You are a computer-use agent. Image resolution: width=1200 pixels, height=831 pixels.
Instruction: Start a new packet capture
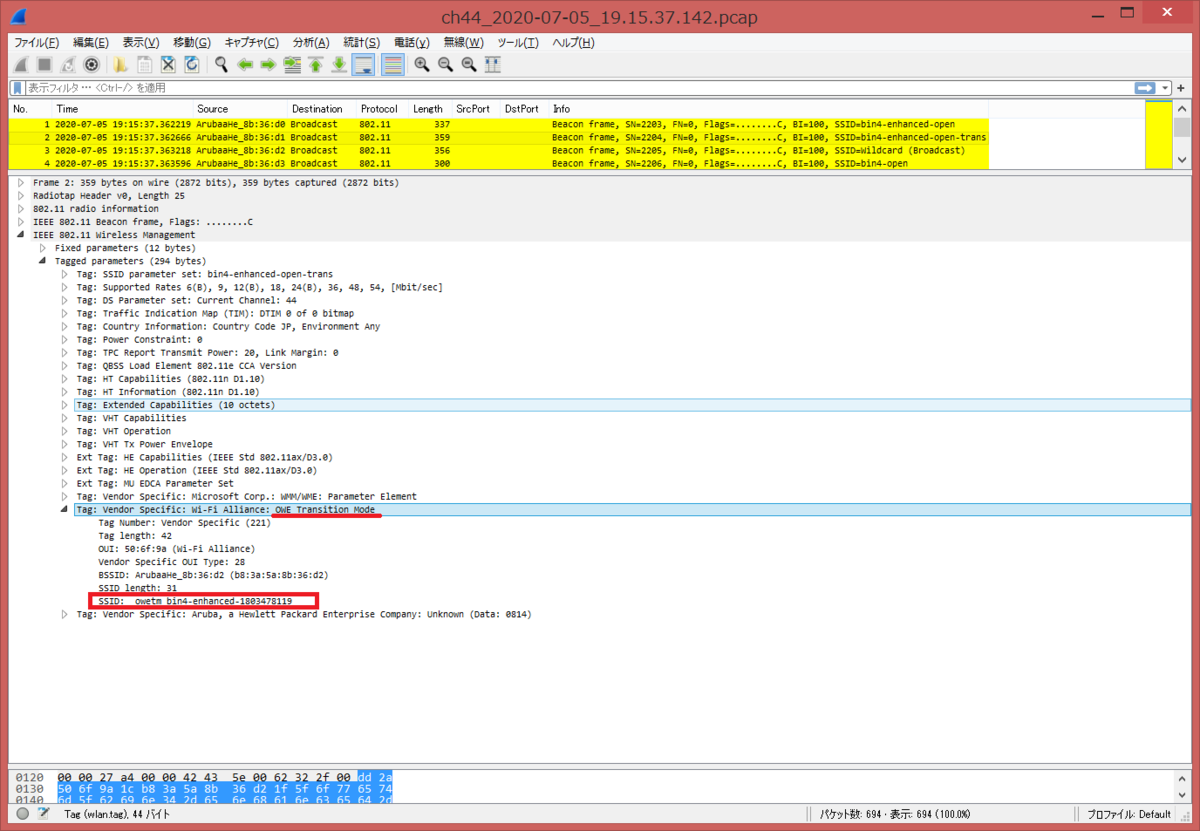(x=19, y=64)
